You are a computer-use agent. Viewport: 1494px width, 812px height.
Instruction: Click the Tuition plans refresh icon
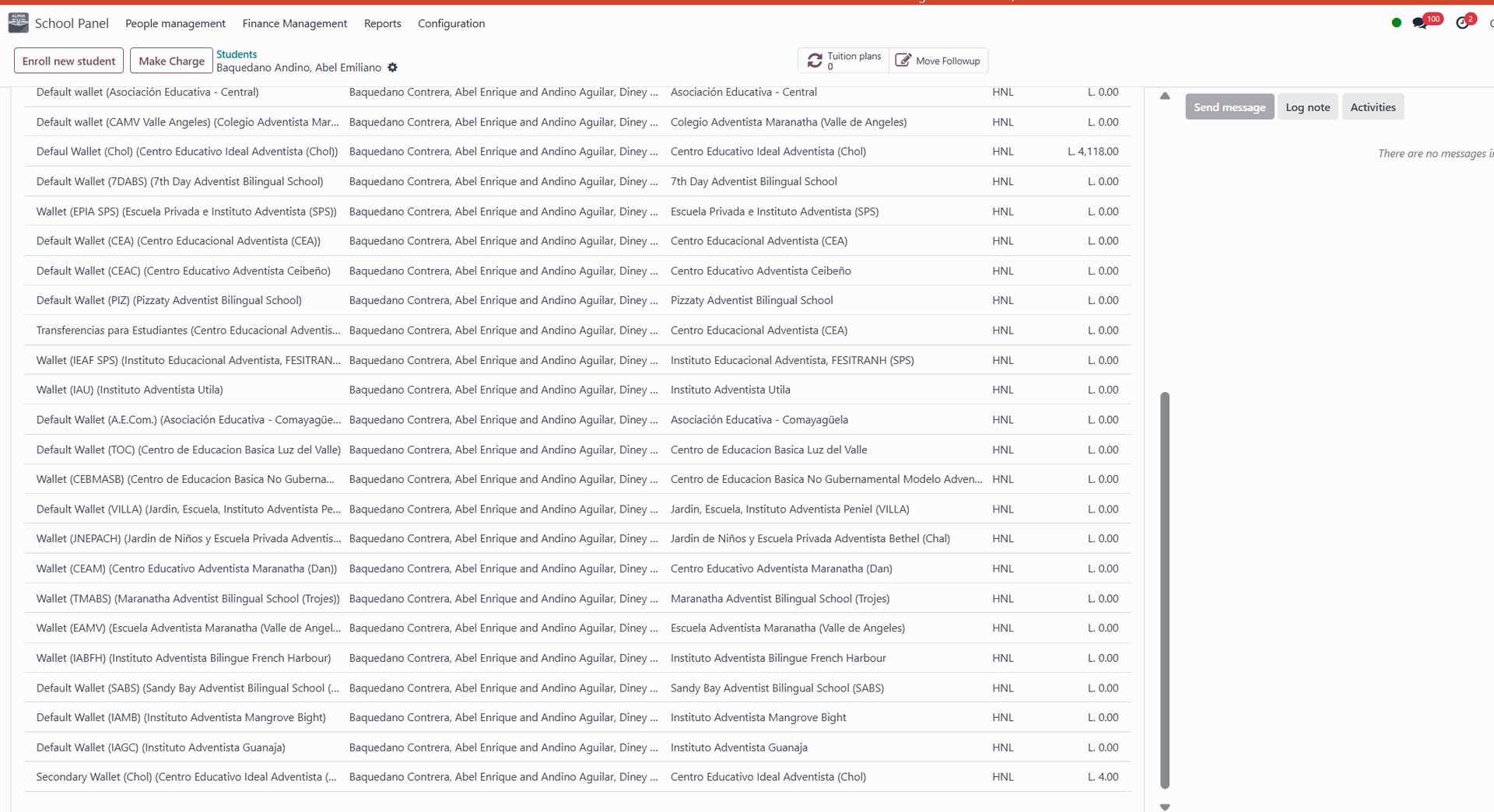pos(815,61)
